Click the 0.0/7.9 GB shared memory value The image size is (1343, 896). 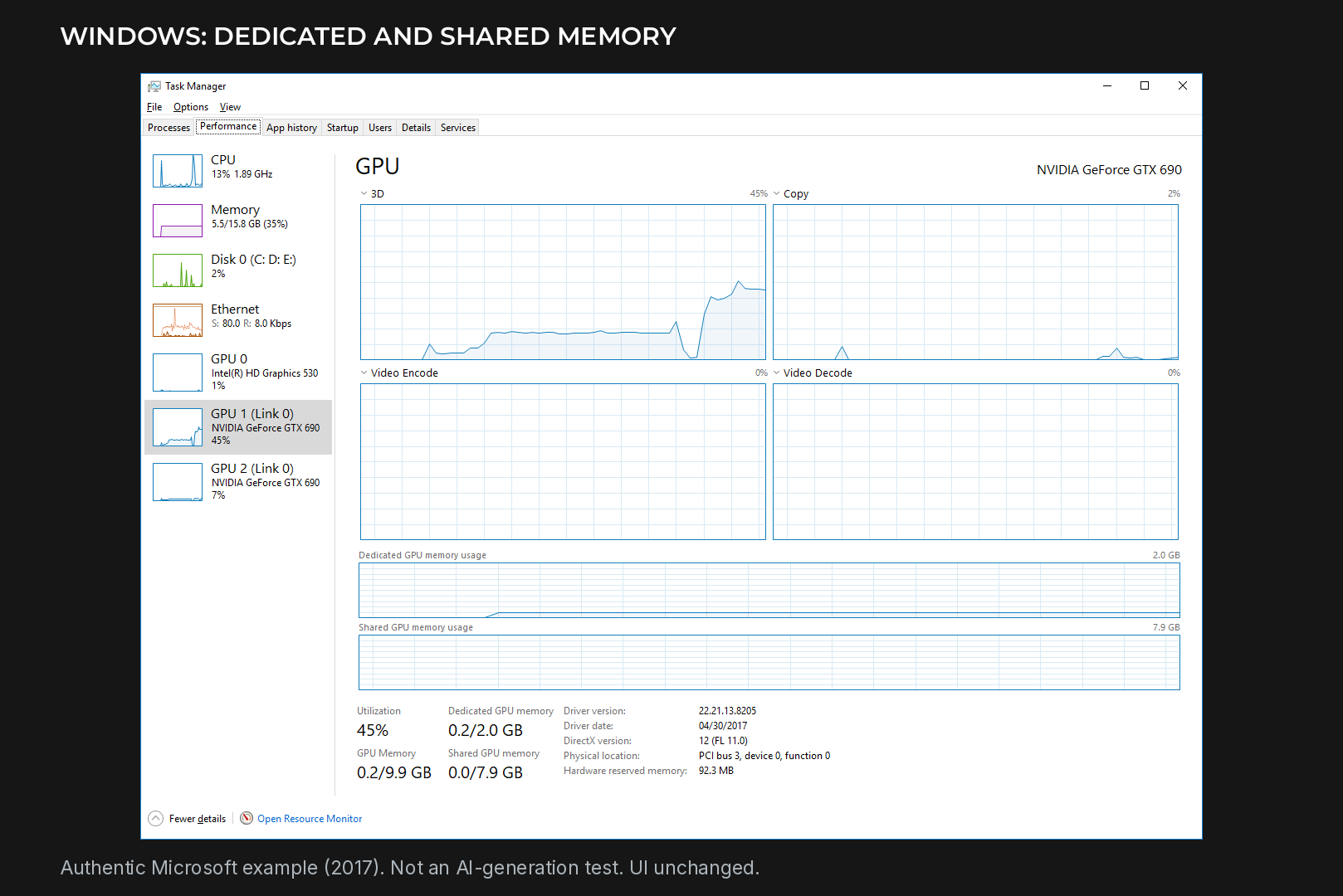486,772
